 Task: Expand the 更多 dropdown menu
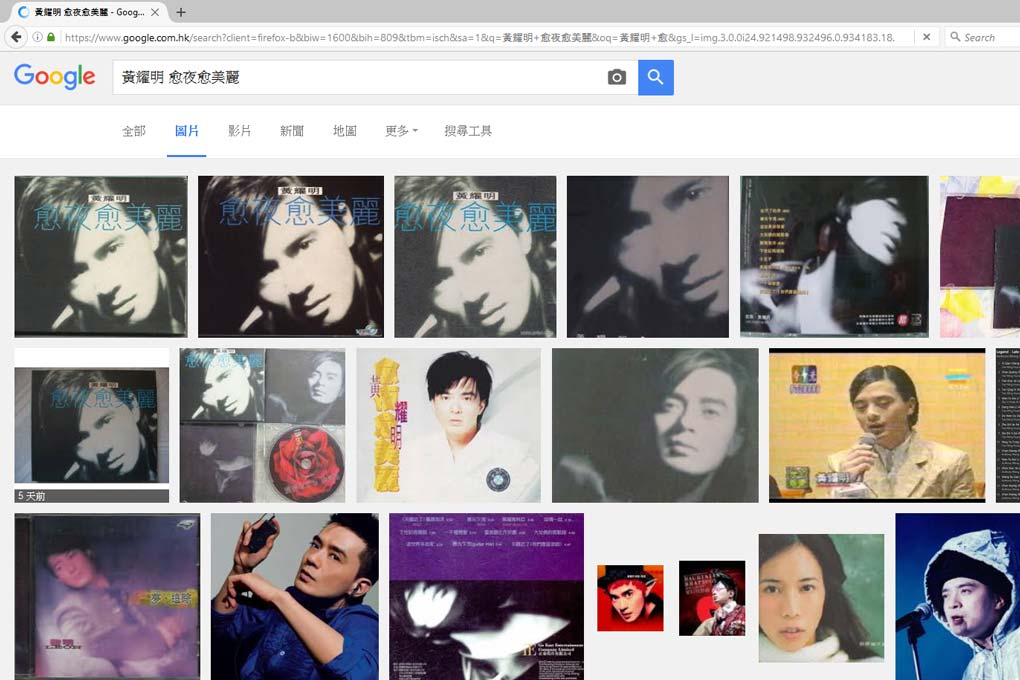tap(401, 131)
